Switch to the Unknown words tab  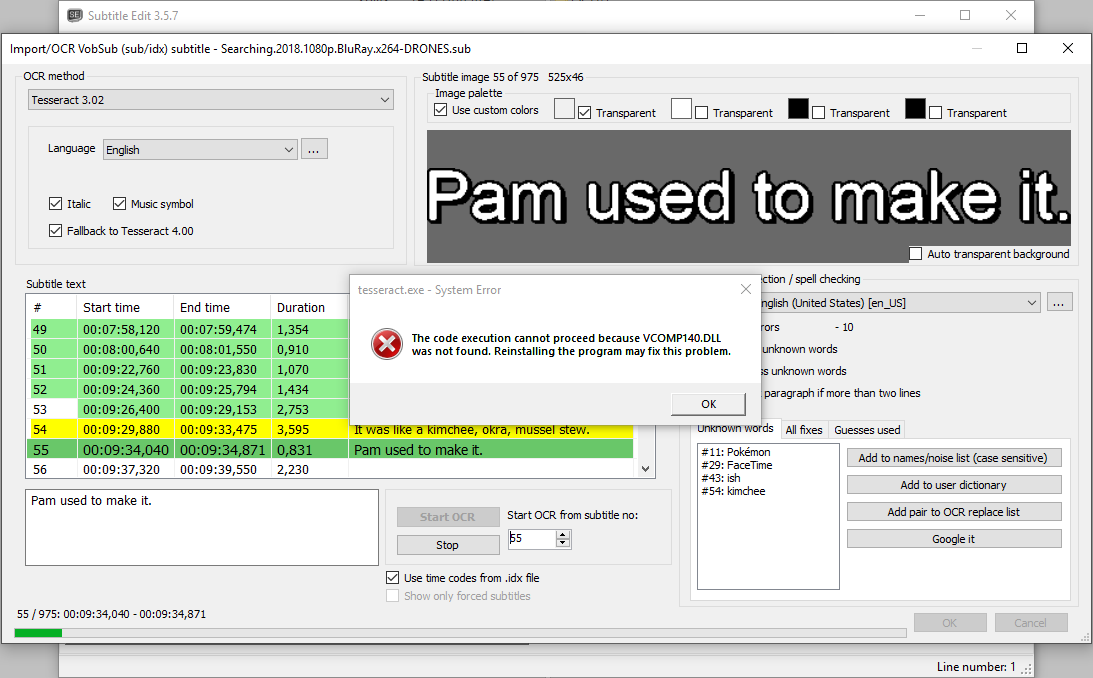[735, 429]
